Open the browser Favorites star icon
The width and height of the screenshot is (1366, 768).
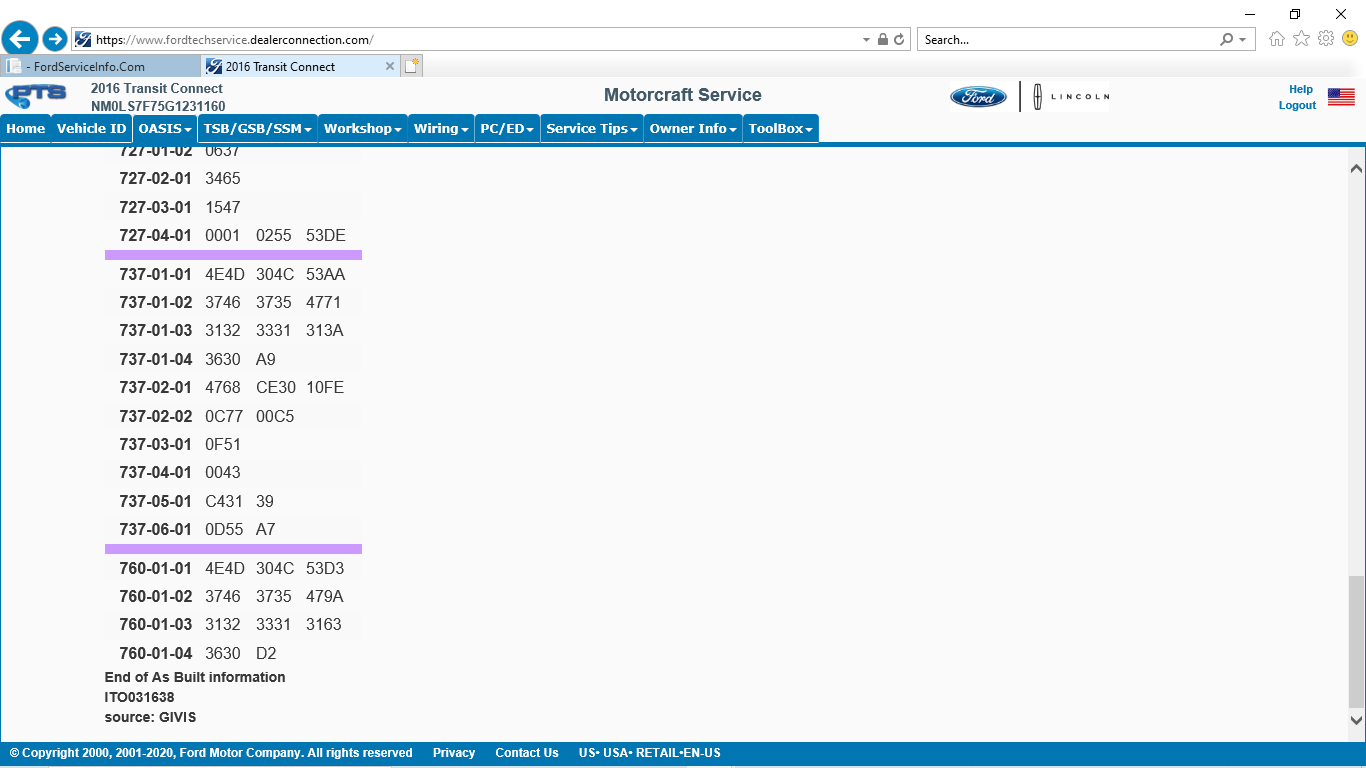[1301, 39]
